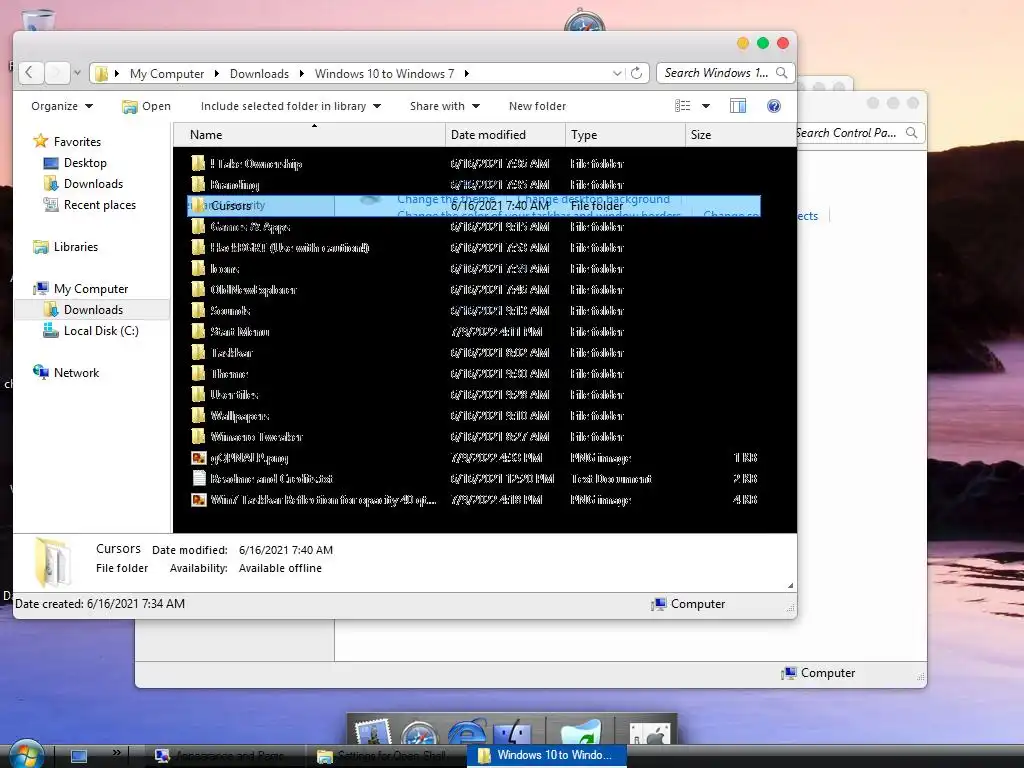Screen dimensions: 1024x768
Task: Click the Change your view icon
Action: point(682,106)
